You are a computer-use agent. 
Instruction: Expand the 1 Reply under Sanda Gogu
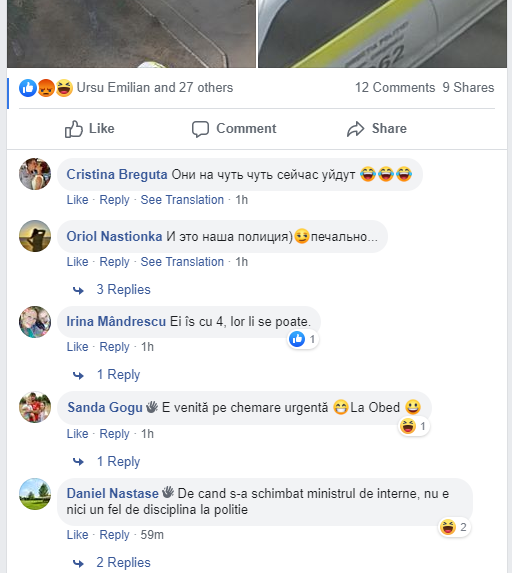tap(118, 462)
